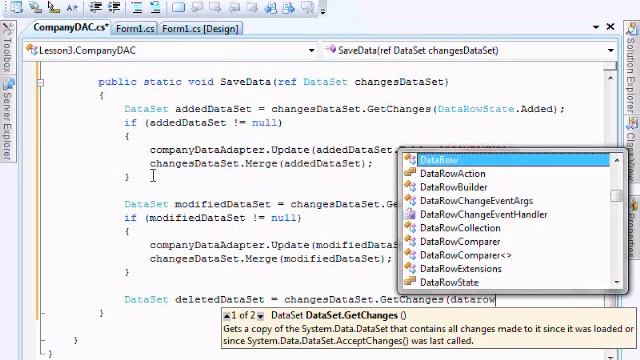Decrease line indent using toolbar icon
640x360 pixels.
pos(96,7)
